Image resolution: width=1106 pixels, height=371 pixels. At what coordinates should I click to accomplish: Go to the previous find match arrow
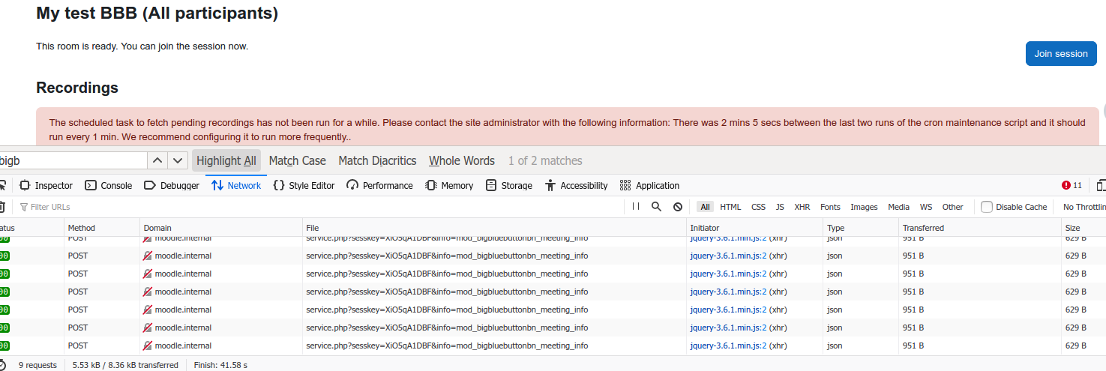158,161
